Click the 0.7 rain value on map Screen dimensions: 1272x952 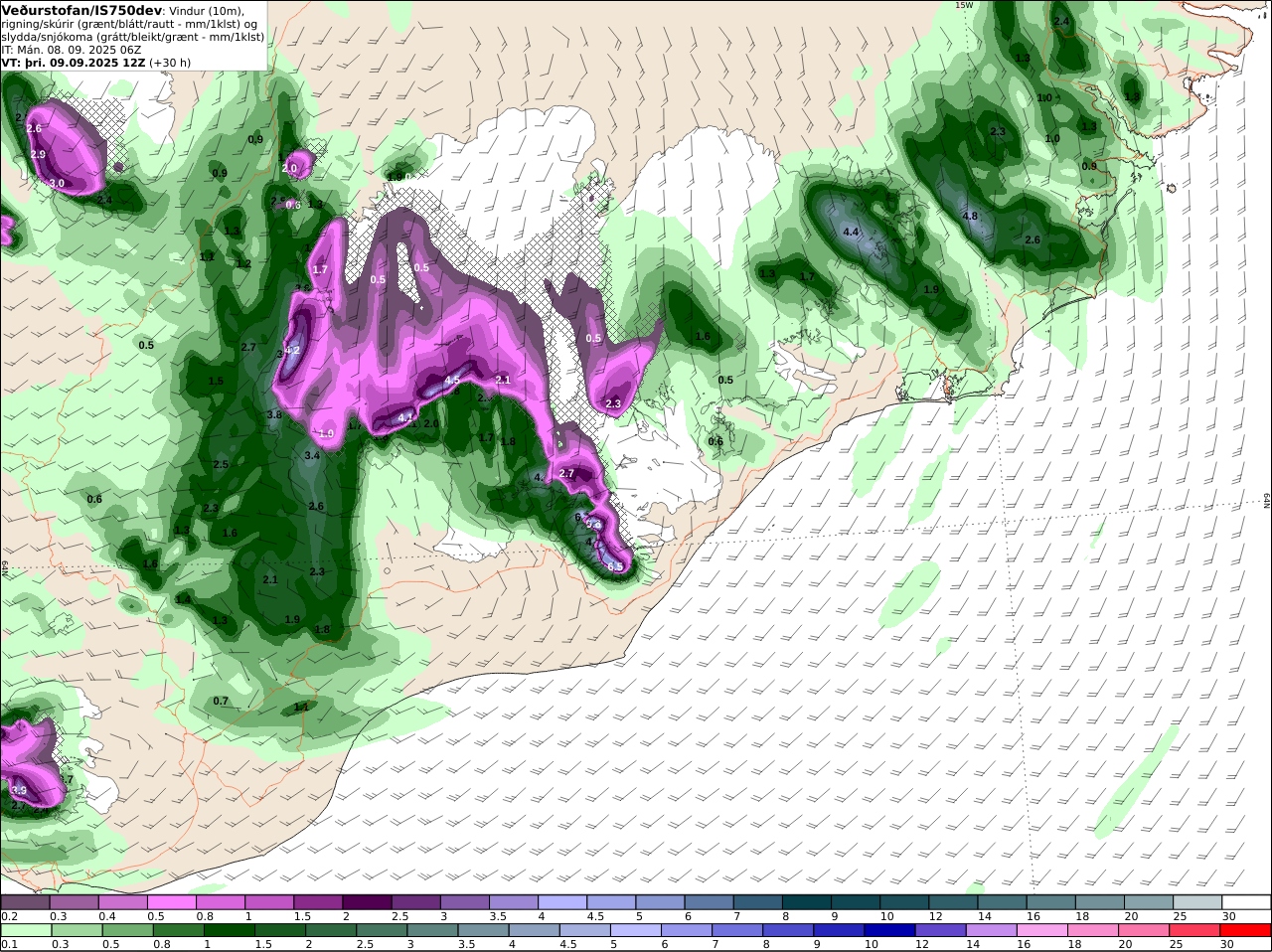click(x=221, y=701)
